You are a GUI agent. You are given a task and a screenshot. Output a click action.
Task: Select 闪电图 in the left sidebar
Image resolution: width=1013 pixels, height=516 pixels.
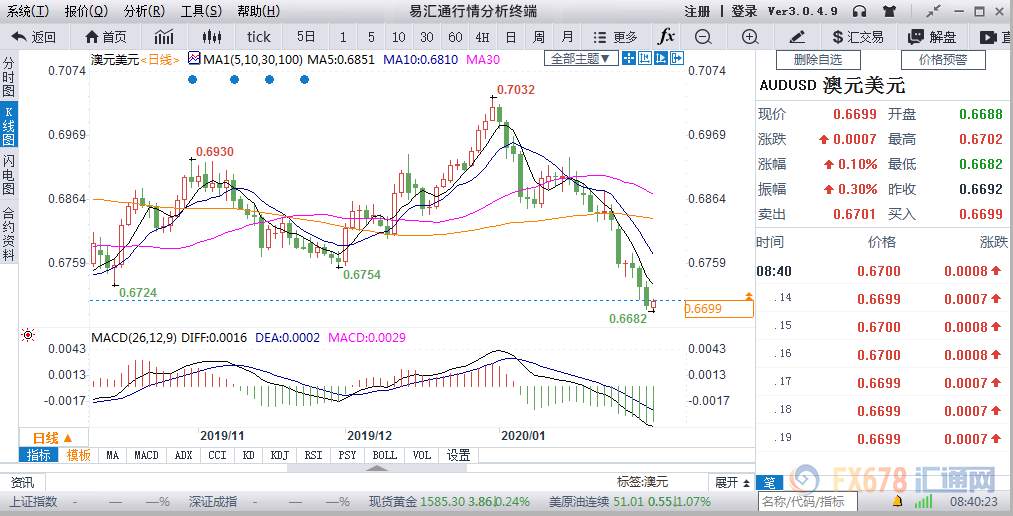[8, 174]
